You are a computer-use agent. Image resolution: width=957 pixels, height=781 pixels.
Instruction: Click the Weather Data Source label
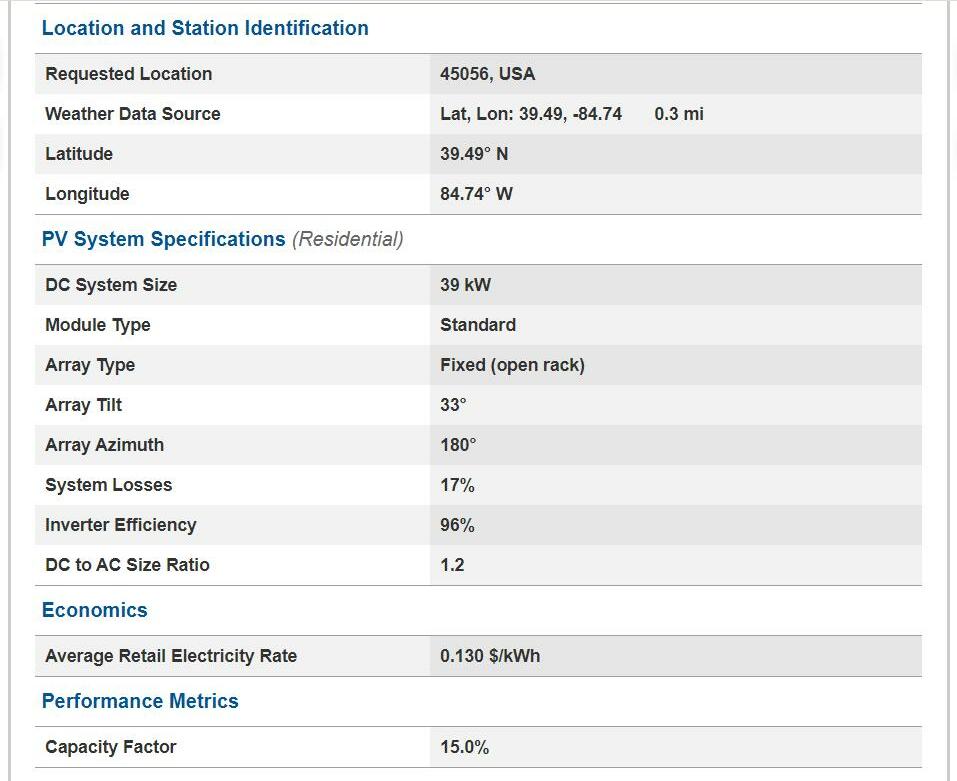pos(132,114)
